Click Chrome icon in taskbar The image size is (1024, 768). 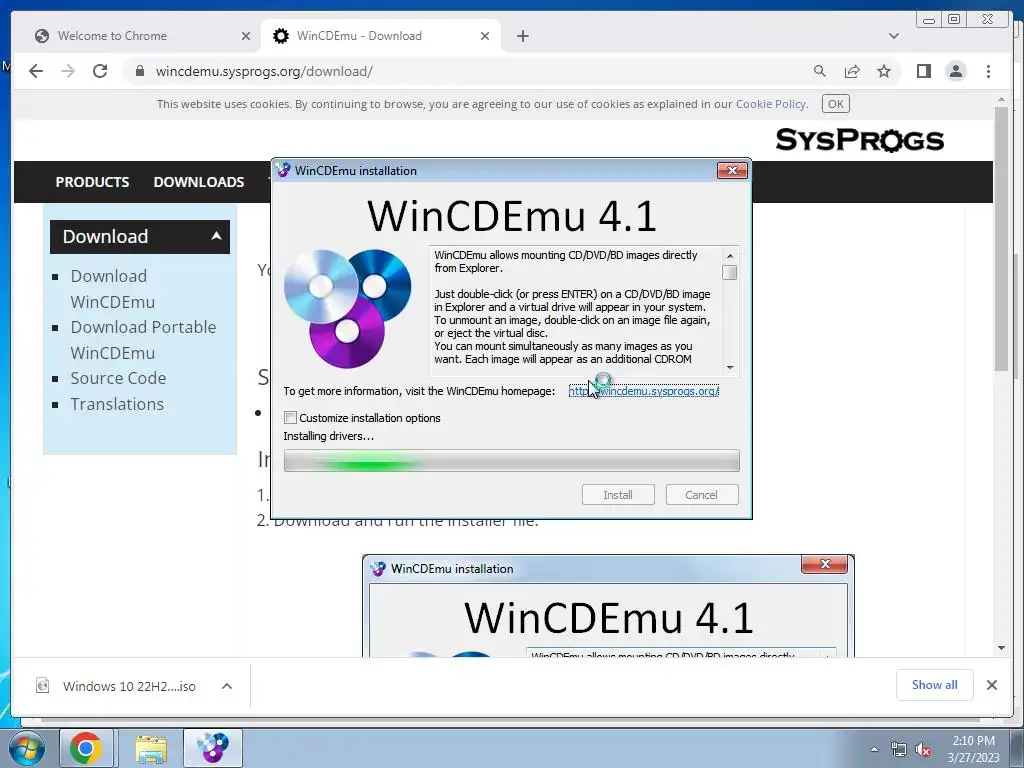pos(86,748)
